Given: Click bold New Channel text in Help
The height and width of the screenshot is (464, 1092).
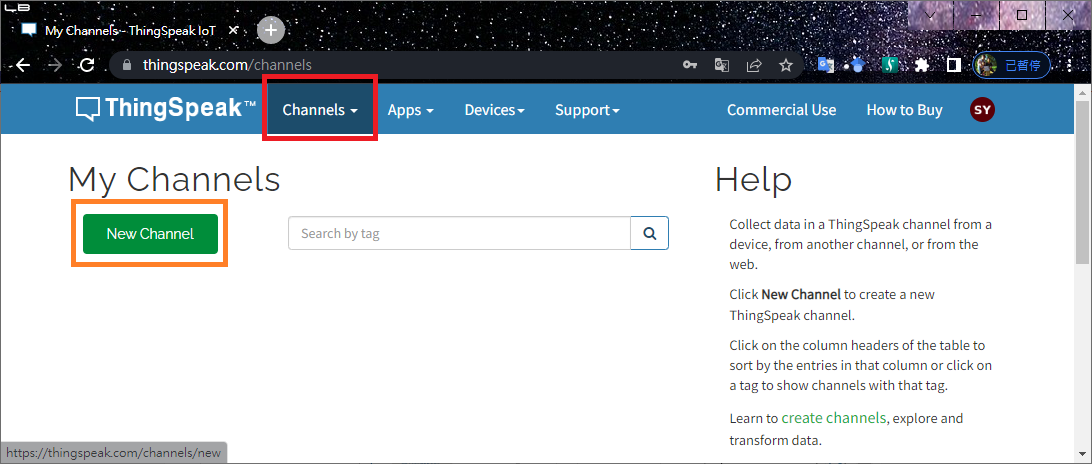Looking at the screenshot, I should pyautogui.click(x=801, y=294).
